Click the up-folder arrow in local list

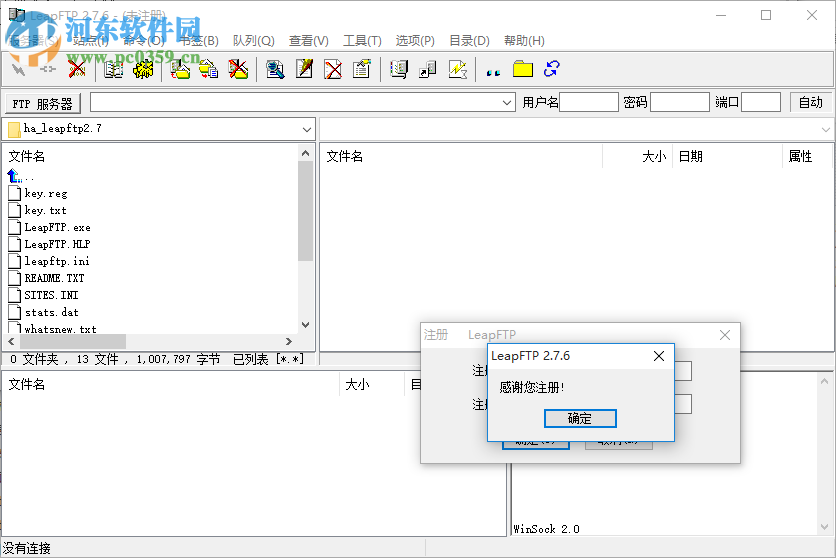[x=15, y=176]
